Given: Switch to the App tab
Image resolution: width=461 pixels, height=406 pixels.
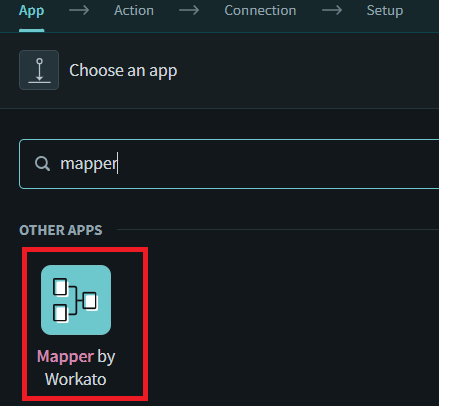Looking at the screenshot, I should (x=31, y=11).
